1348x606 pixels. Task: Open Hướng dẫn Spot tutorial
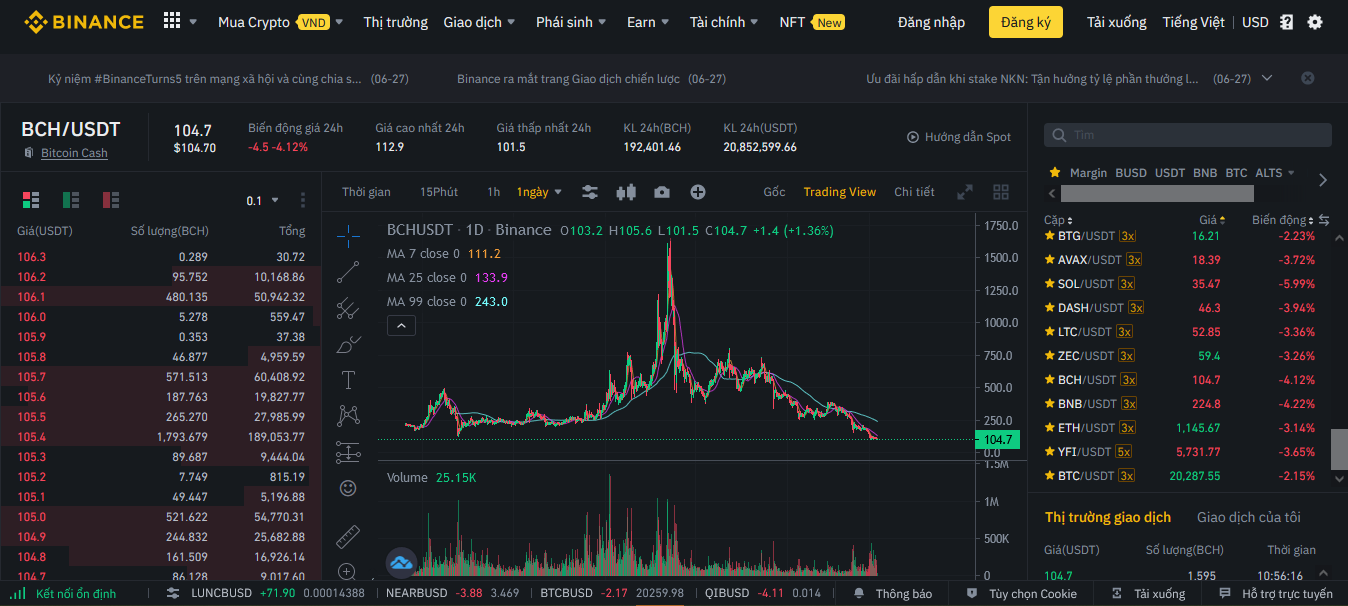[959, 137]
